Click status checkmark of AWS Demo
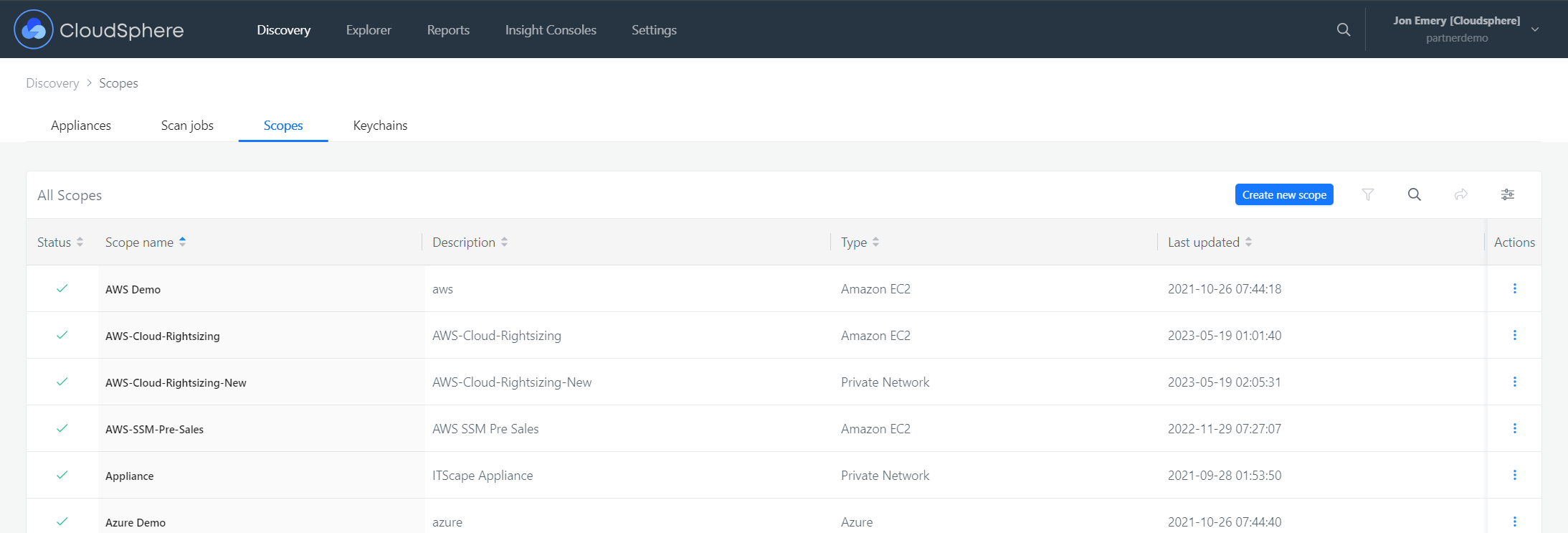The image size is (1568, 533). (x=62, y=288)
